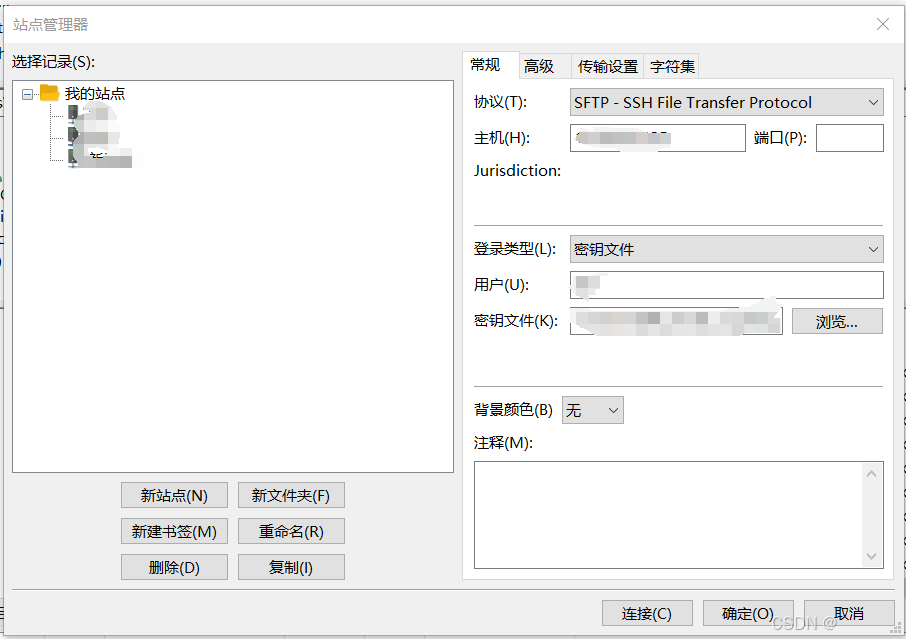This screenshot has height=639, width=906.
Task: Click the comments scrollbar up arrow
Action: tap(872, 474)
